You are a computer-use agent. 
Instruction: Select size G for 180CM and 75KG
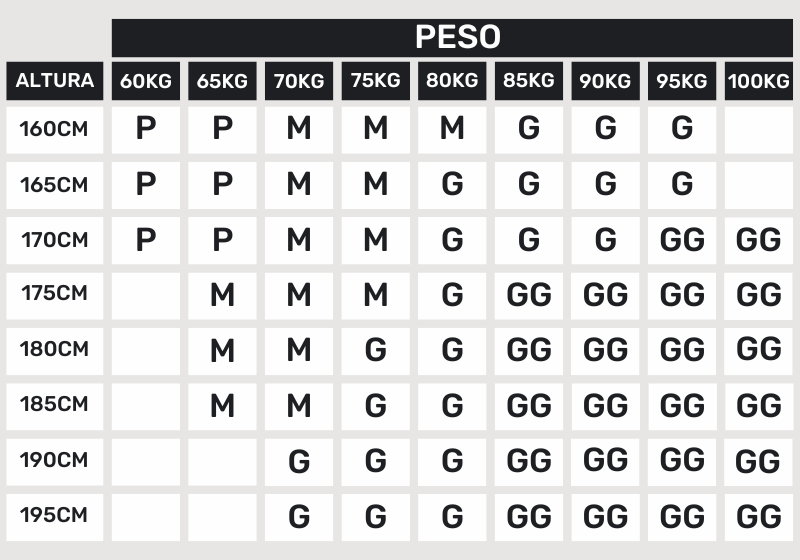tap(375, 350)
